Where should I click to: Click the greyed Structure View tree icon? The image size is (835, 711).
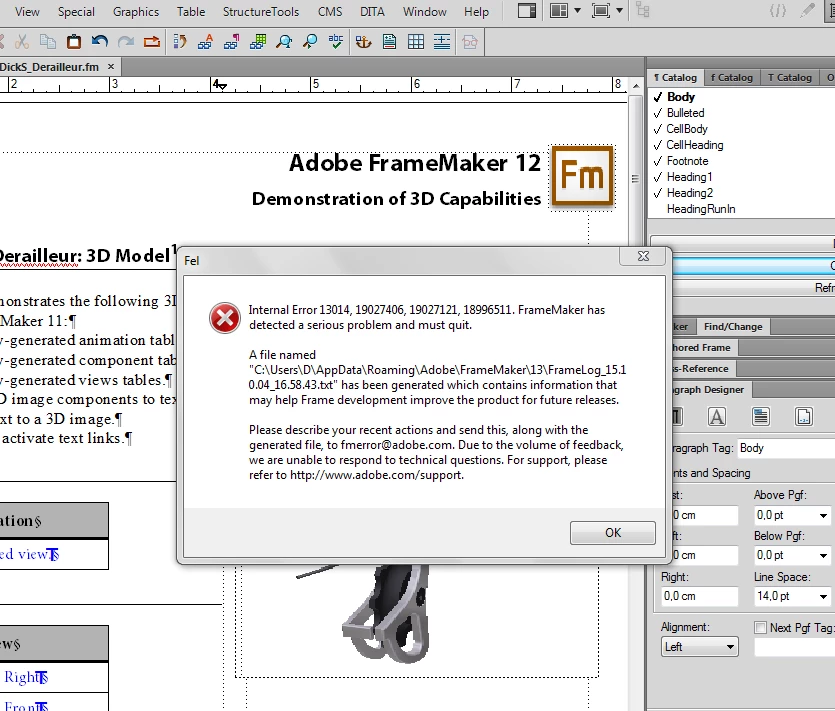point(643,11)
